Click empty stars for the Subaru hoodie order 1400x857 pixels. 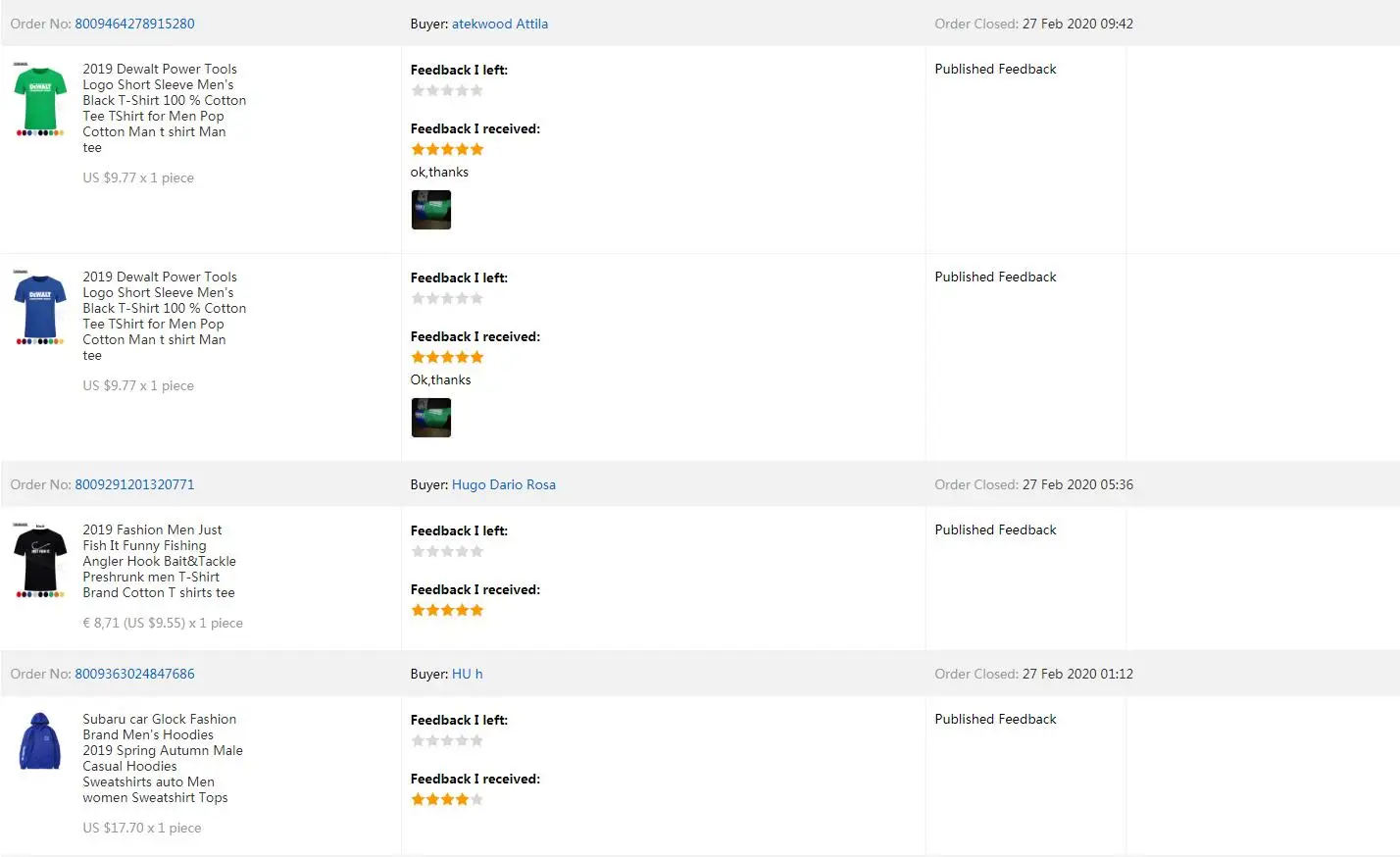[447, 740]
